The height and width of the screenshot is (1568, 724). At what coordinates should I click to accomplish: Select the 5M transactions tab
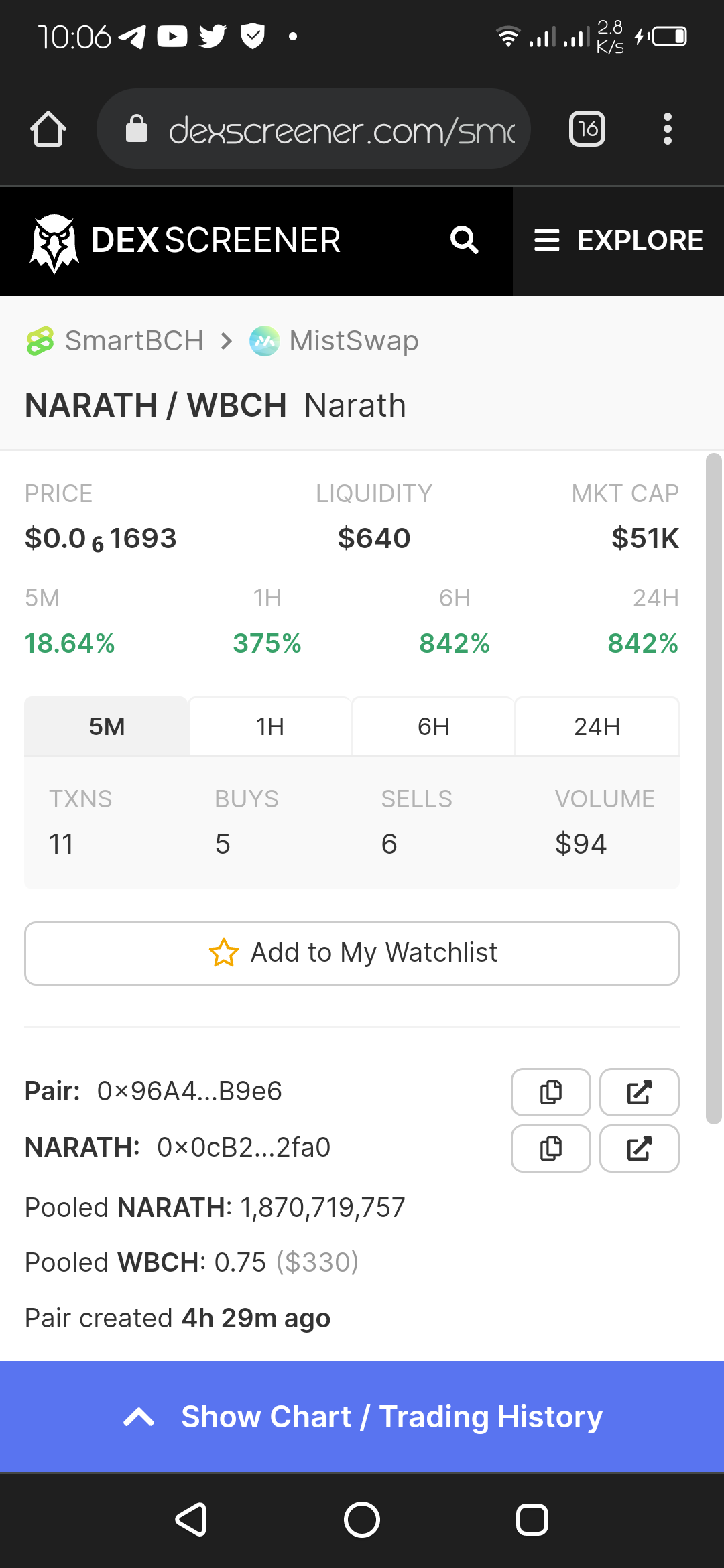(x=107, y=726)
